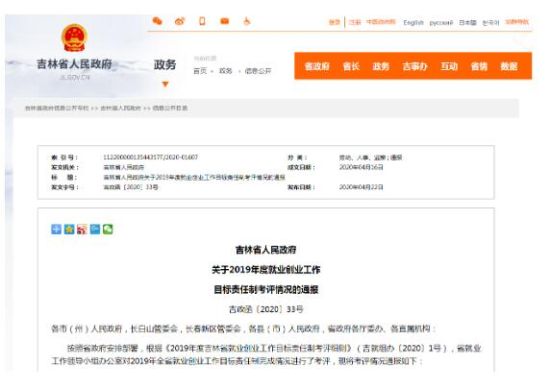Share via the green WeChat icon
This screenshot has width=550, height=390.
(108, 229)
